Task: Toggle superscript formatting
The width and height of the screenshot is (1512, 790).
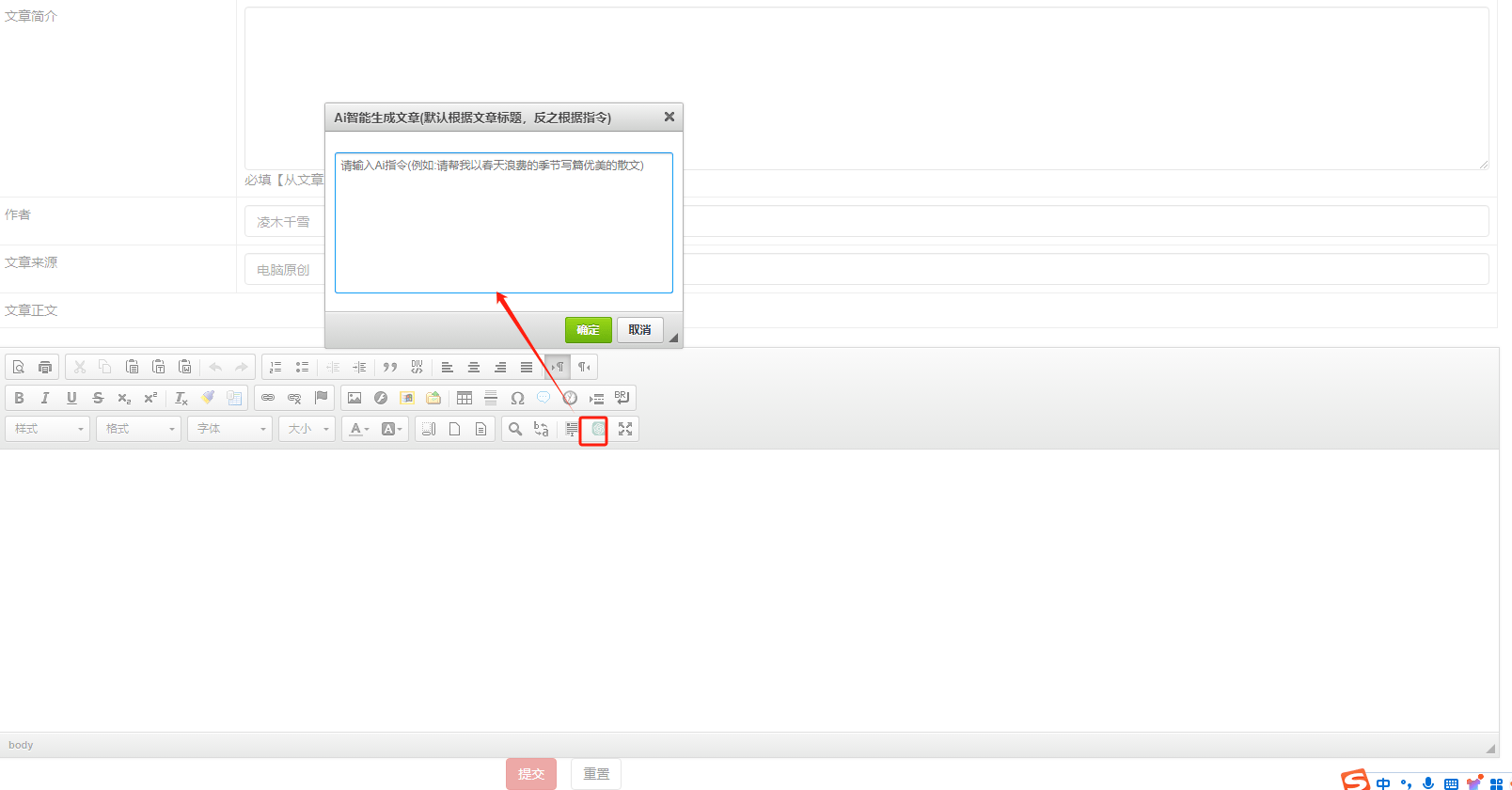Action: pos(150,398)
